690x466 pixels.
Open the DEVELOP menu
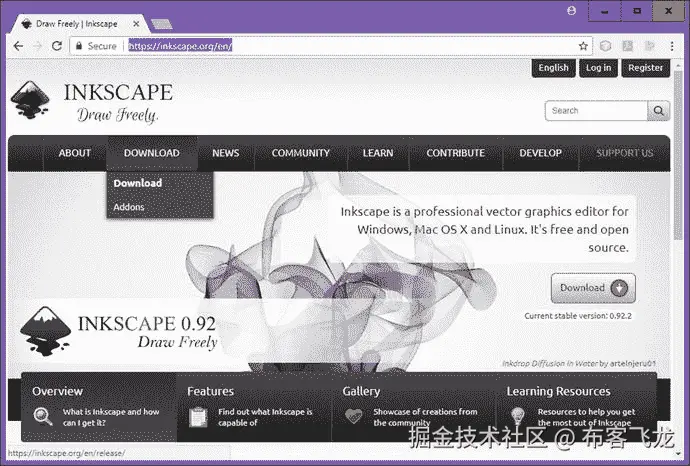tap(540, 153)
